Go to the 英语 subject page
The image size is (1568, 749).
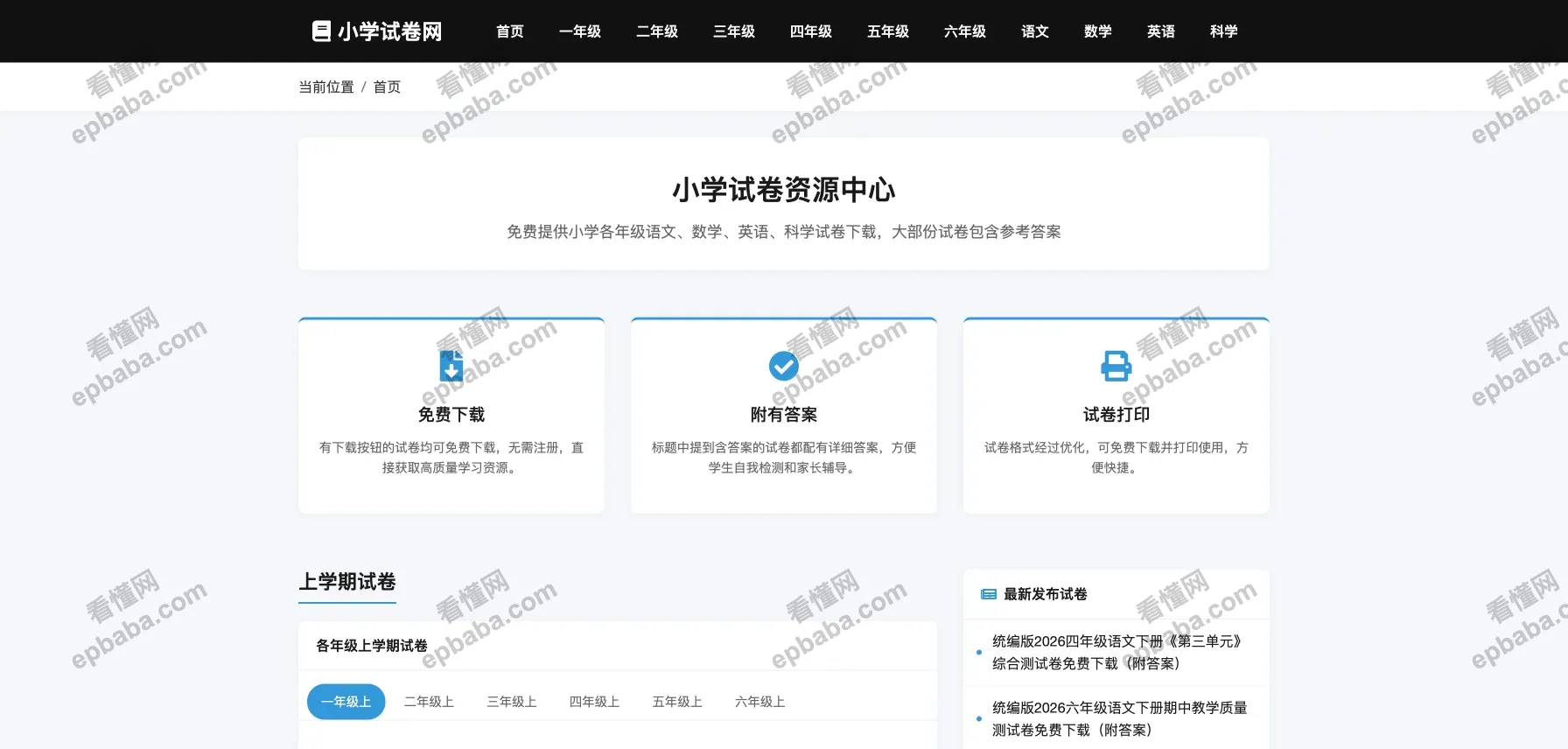1161,31
